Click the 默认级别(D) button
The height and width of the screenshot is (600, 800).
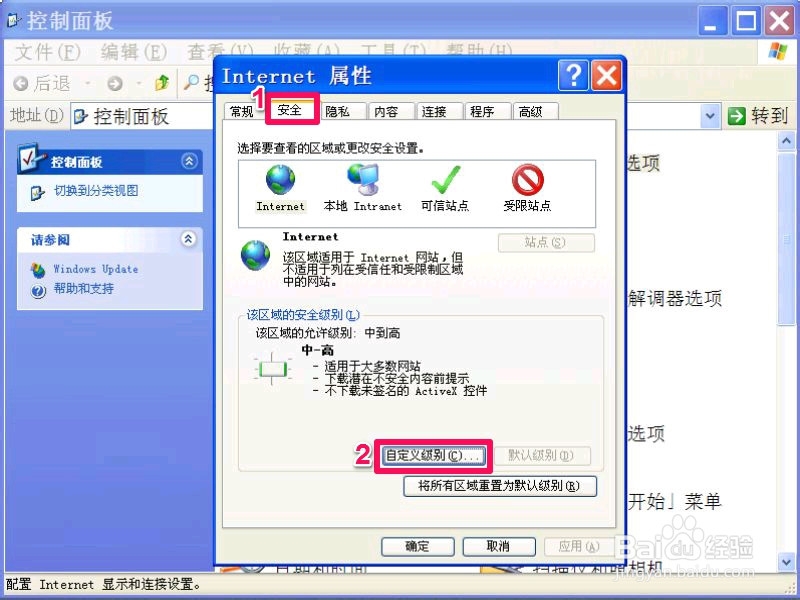(x=541, y=456)
